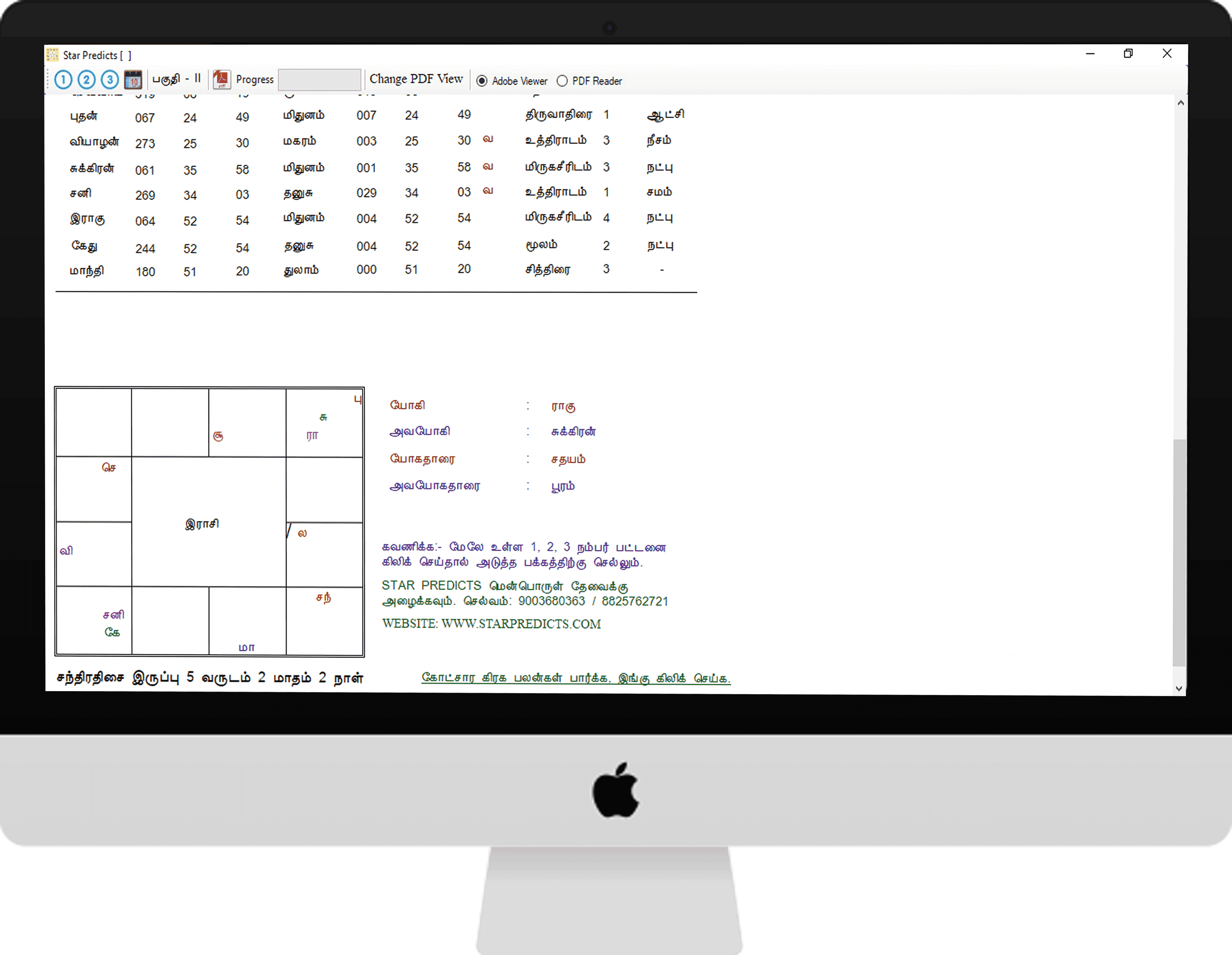The width and height of the screenshot is (1232, 955).
Task: Click the இராசி label in chart center
Action: click(202, 523)
